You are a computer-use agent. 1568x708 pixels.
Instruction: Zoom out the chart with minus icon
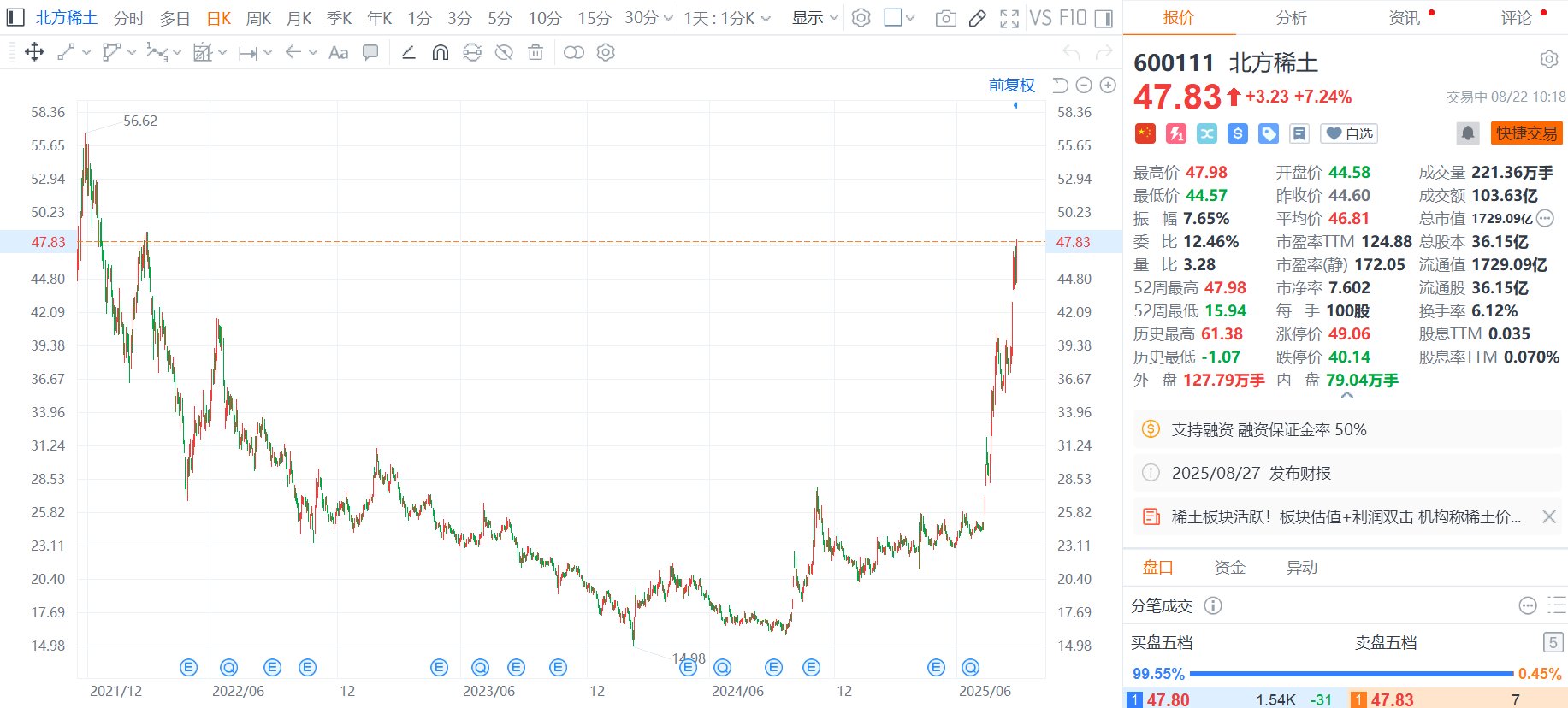coord(1084,85)
